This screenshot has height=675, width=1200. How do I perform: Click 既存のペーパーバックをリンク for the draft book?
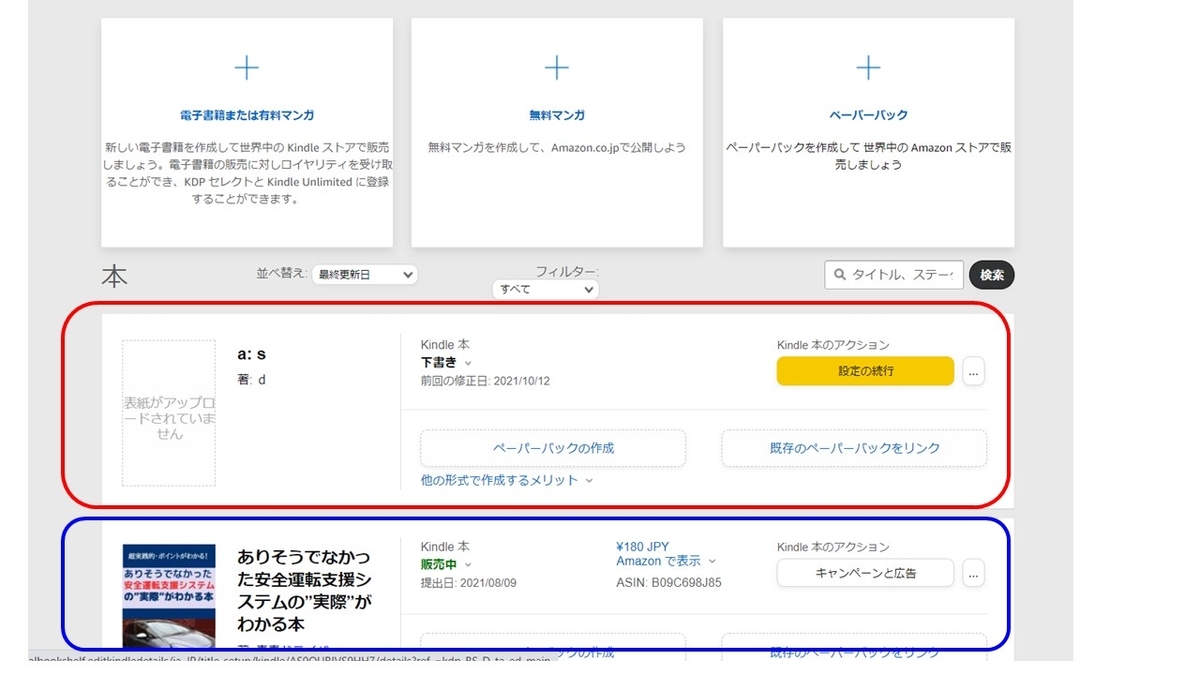pos(853,448)
